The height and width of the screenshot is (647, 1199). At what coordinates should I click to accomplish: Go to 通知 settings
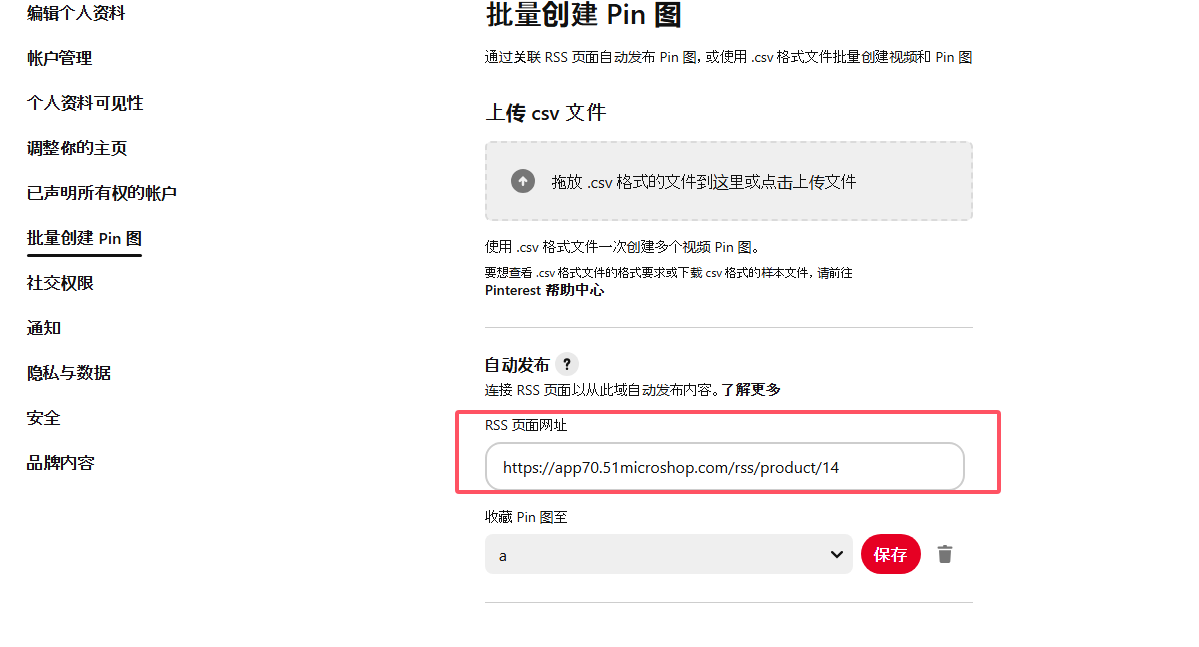(44, 329)
